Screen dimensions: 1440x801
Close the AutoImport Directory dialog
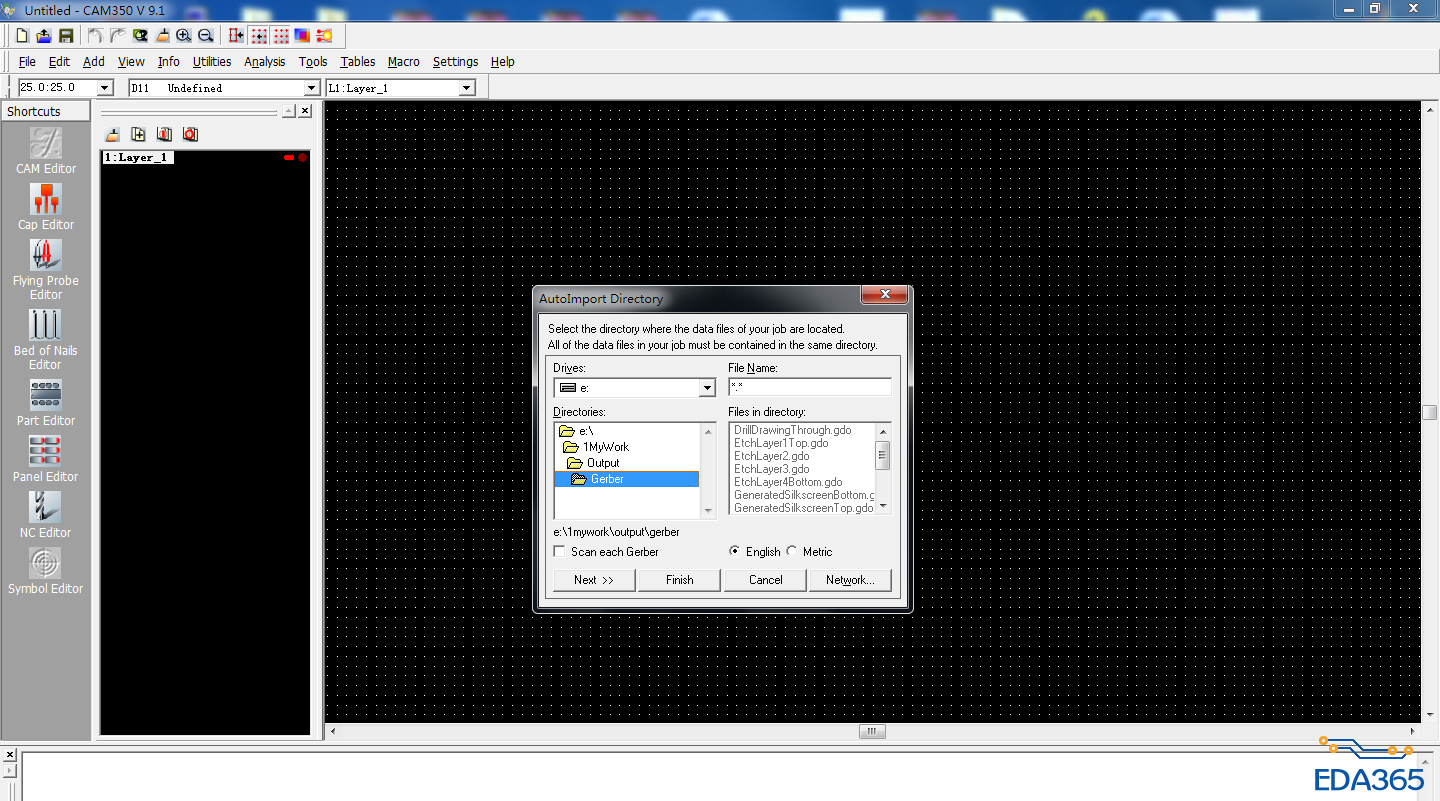pyautogui.click(x=885, y=296)
